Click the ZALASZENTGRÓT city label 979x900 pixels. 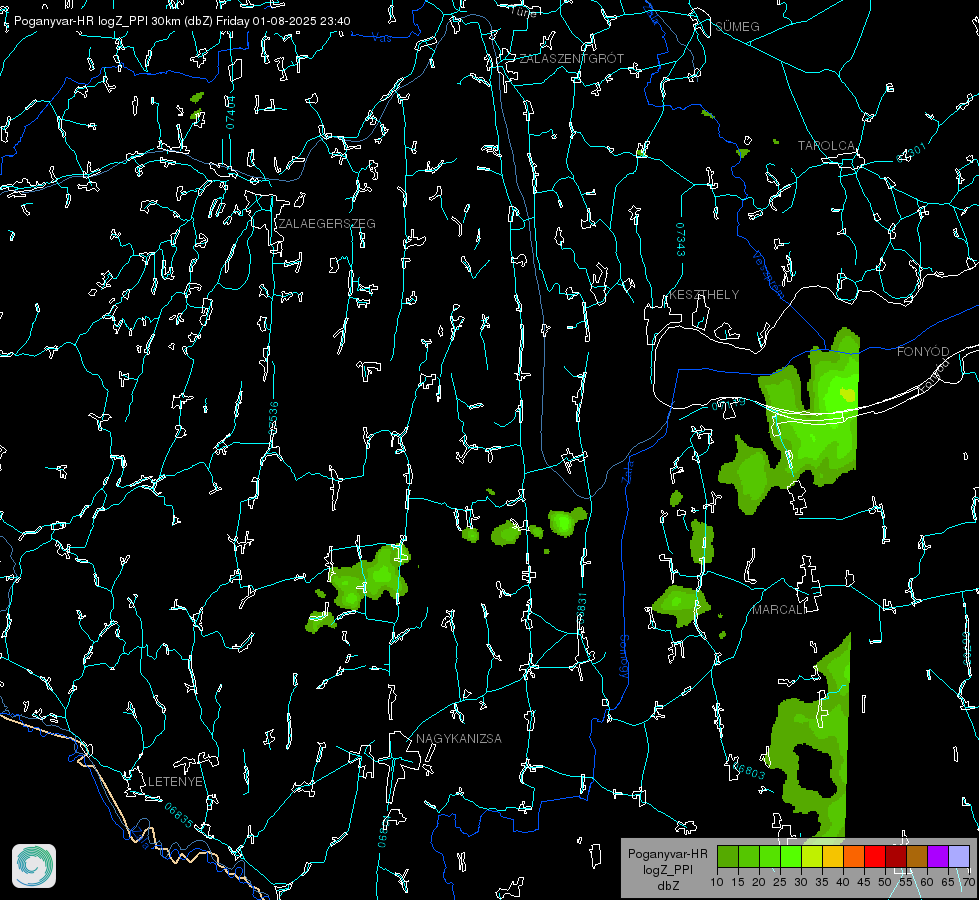pos(571,58)
